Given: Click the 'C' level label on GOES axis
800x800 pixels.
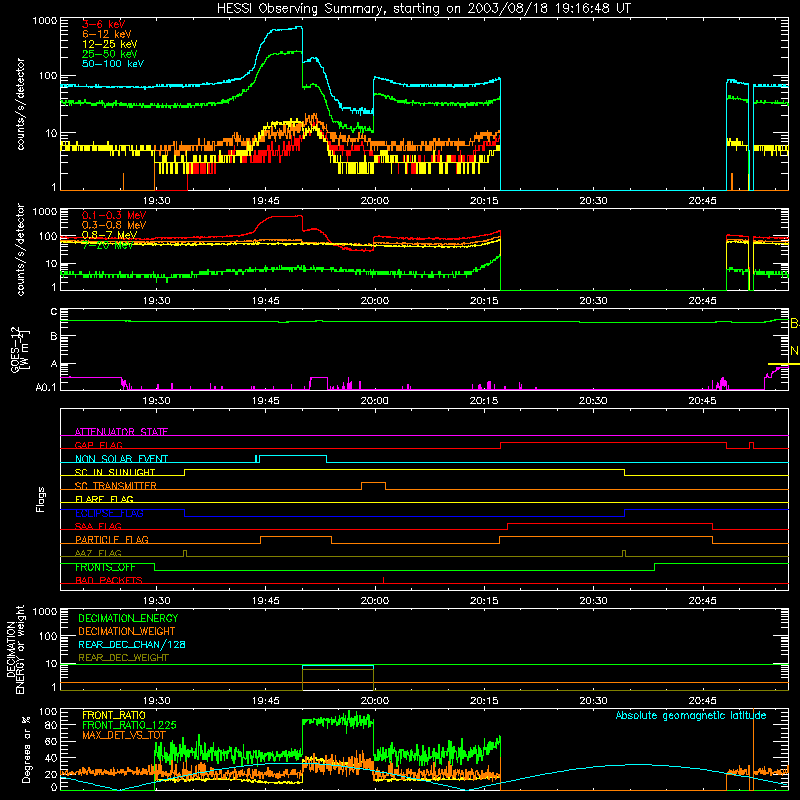Looking at the screenshot, I should coord(54,312).
